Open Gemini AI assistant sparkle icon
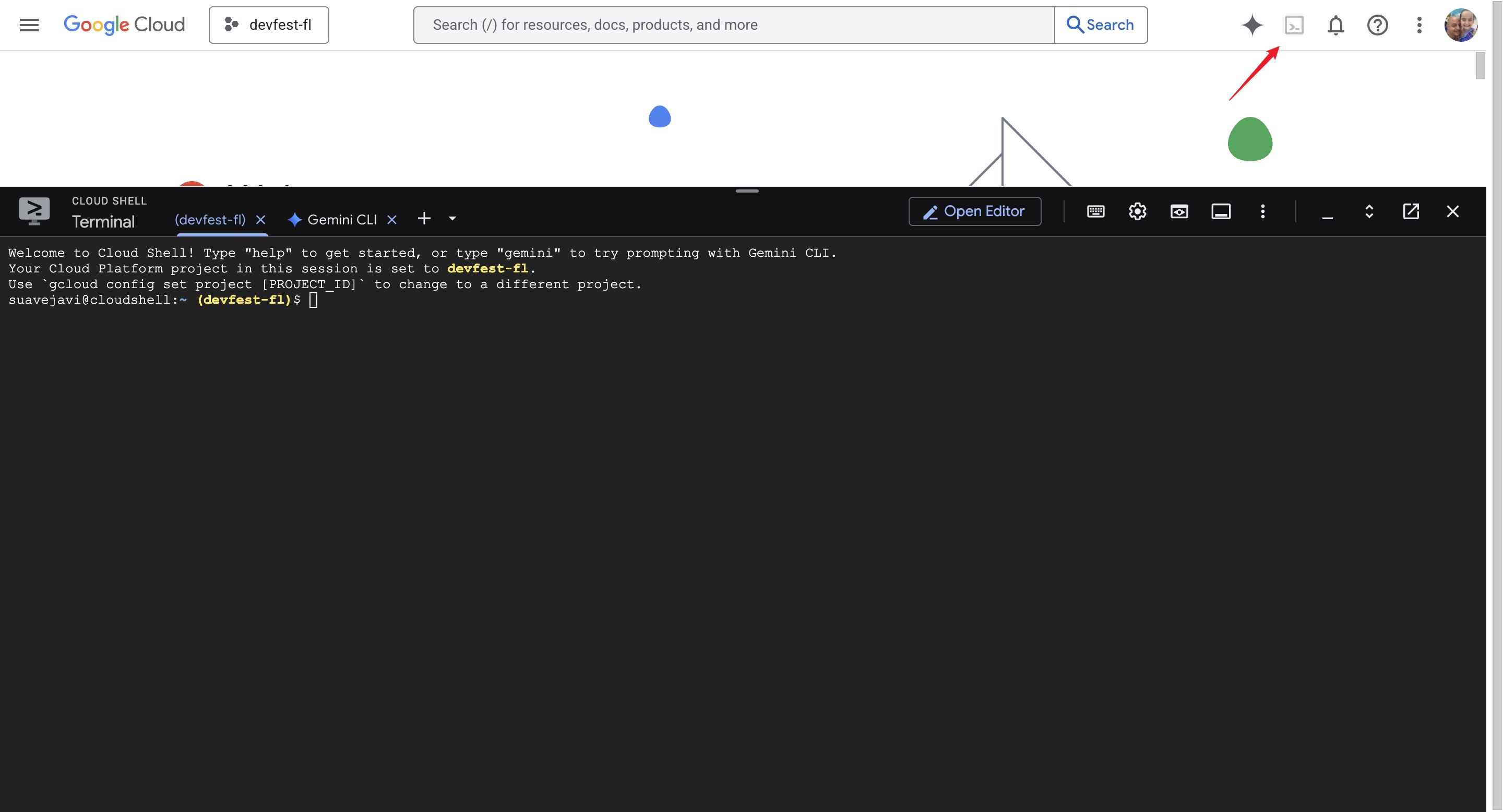Screen dimensions: 1503x812 [1251, 25]
